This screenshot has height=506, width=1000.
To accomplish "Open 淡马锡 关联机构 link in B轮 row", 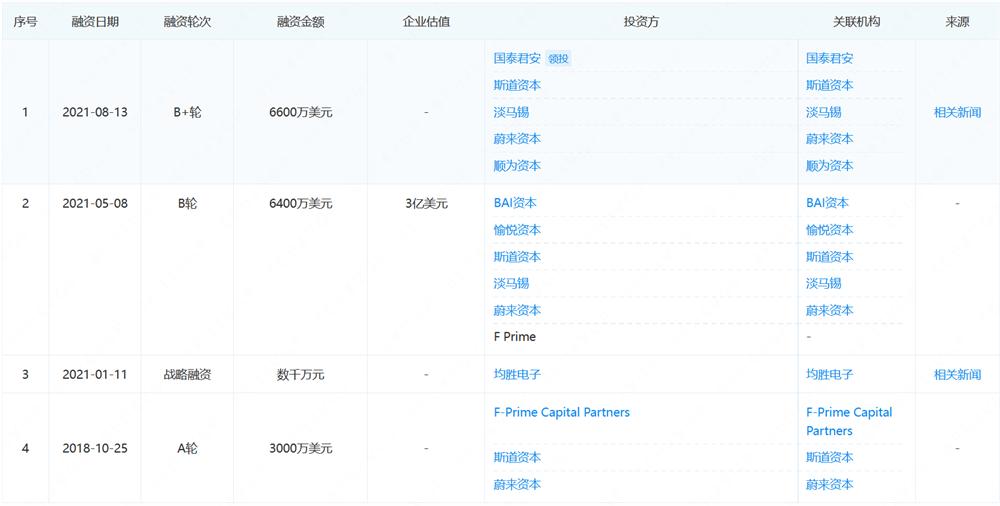I will [x=823, y=283].
